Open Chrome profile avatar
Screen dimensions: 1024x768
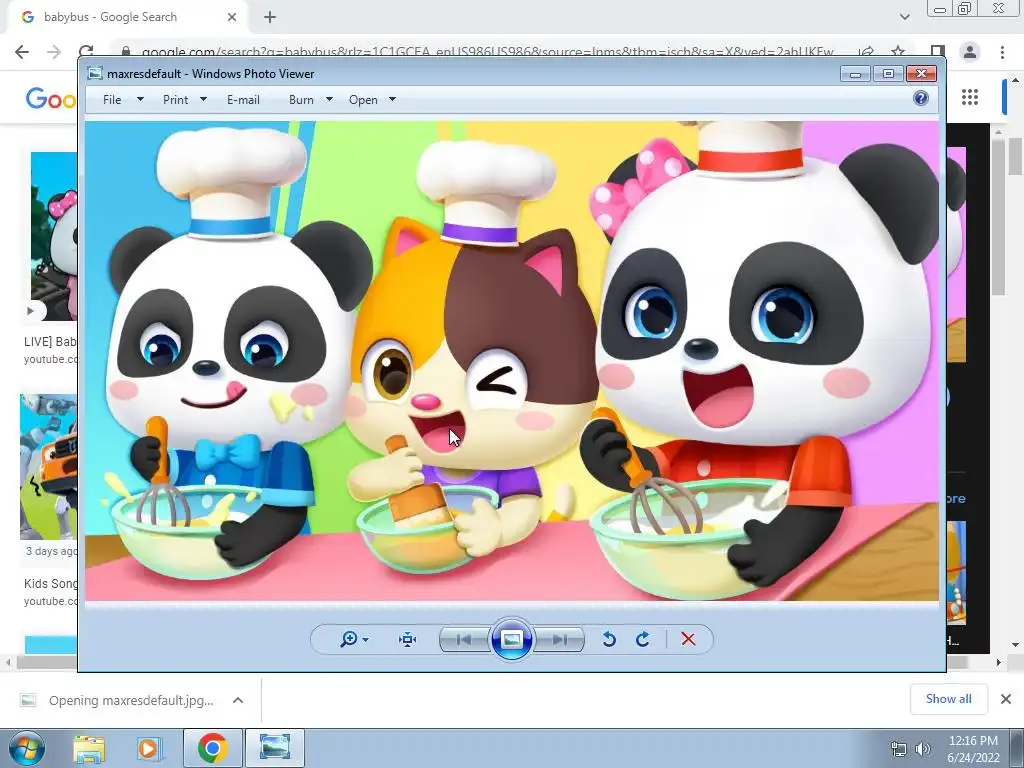point(970,52)
